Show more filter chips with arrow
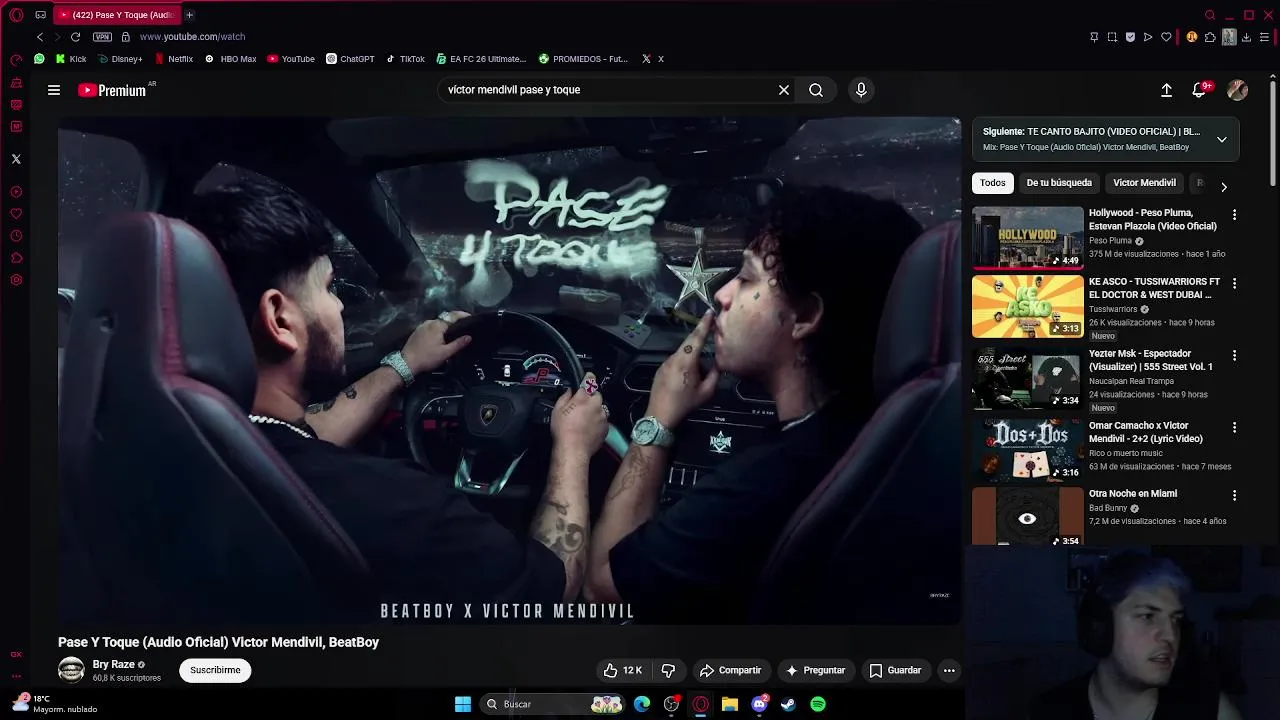The width and height of the screenshot is (1280, 720). click(x=1224, y=187)
